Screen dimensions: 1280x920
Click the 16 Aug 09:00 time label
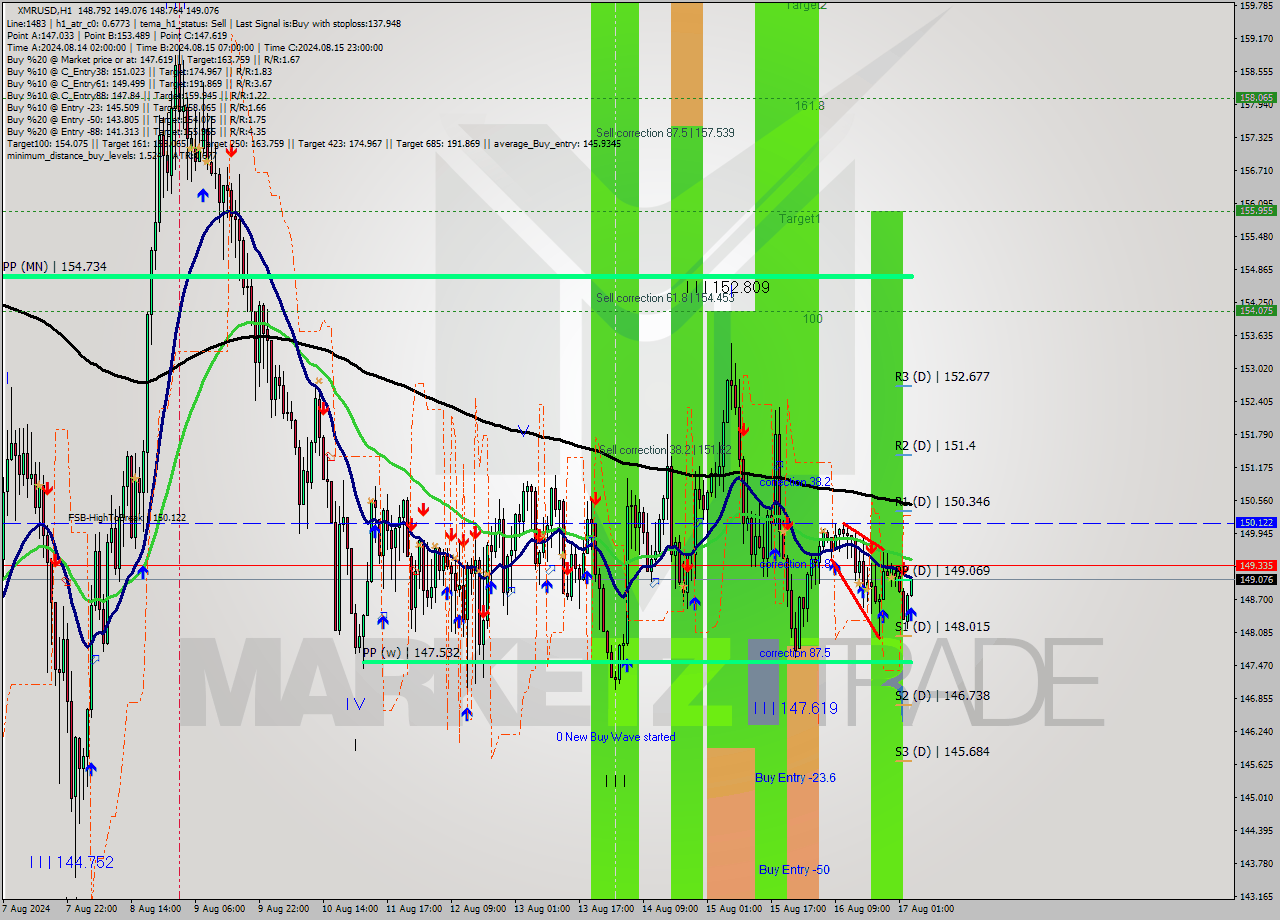(x=861, y=909)
